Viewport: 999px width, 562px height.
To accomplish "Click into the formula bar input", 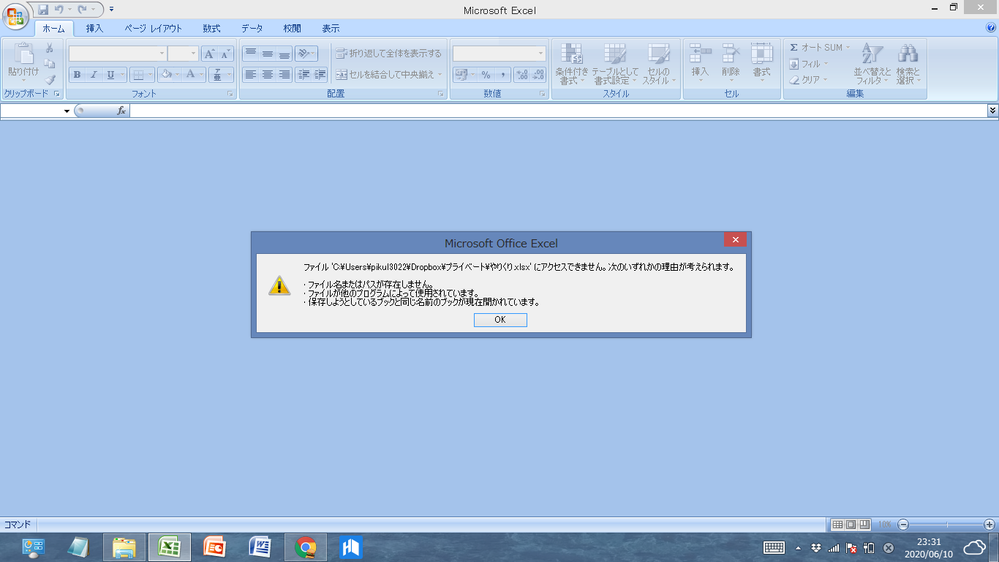I will [x=558, y=111].
